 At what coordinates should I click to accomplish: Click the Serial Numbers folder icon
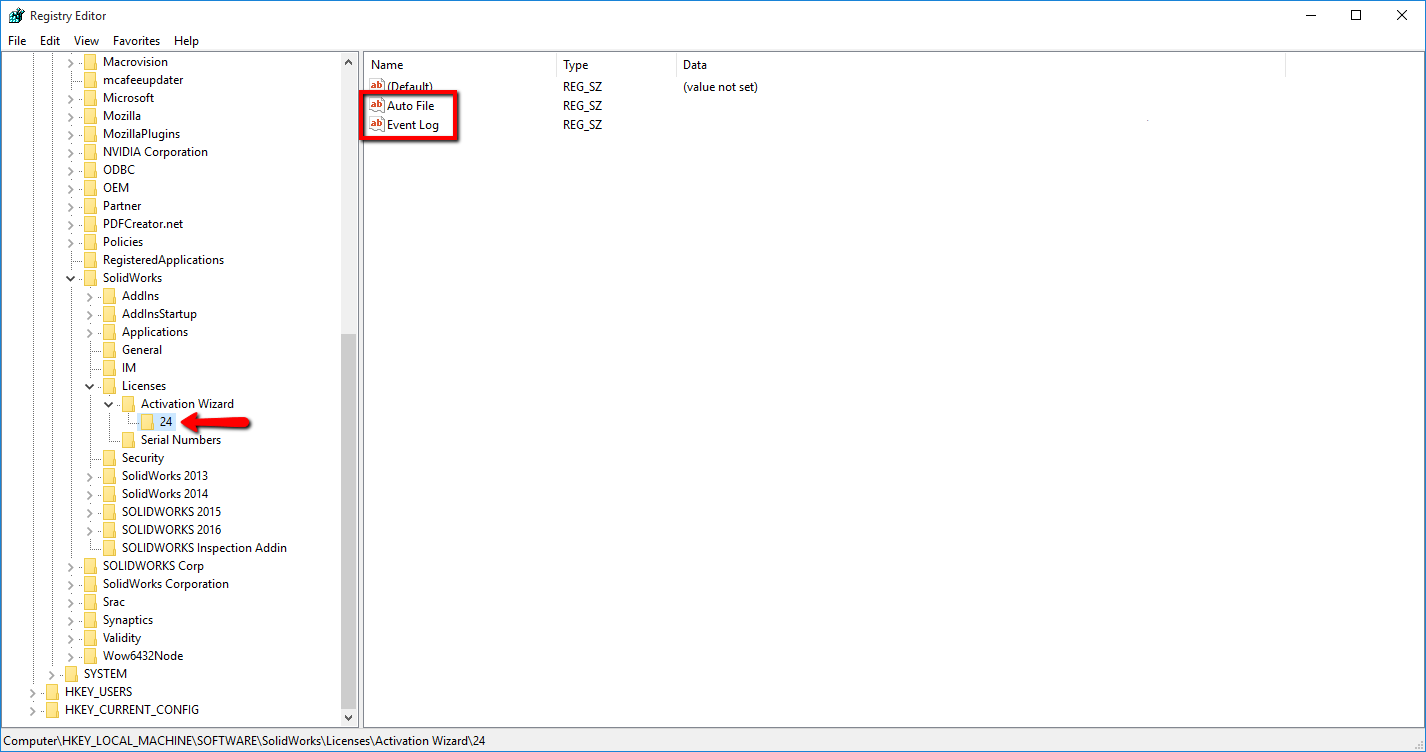(x=130, y=440)
